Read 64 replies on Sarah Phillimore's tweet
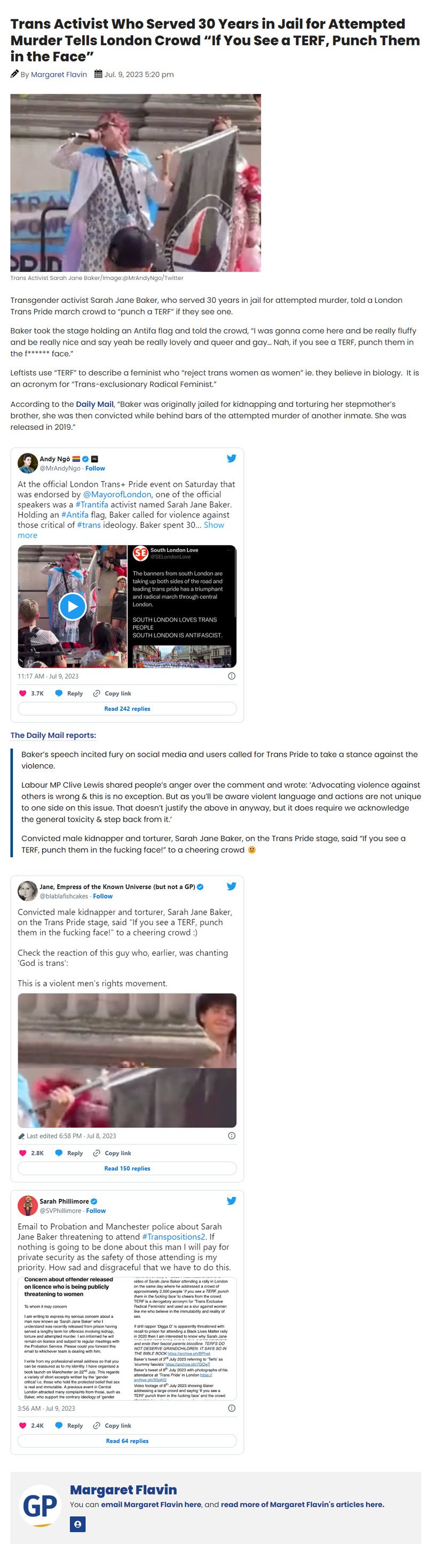Image resolution: width=427 pixels, height=1568 pixels. click(128, 1441)
